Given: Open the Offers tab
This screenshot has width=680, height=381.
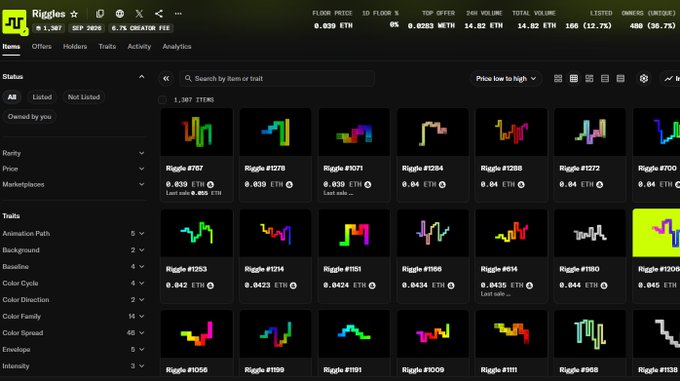Looking at the screenshot, I should pos(42,46).
